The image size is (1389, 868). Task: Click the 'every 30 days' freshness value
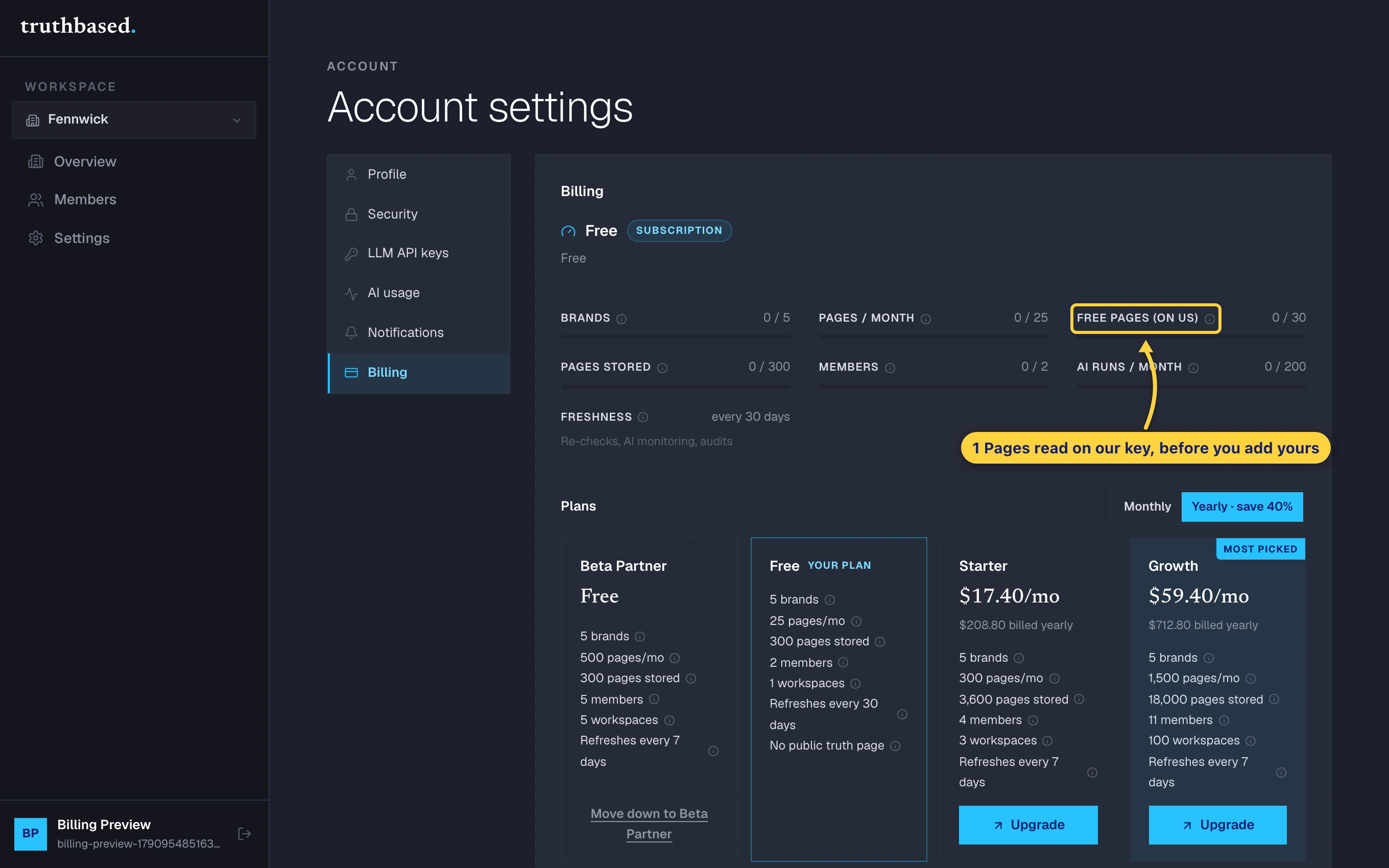750,417
